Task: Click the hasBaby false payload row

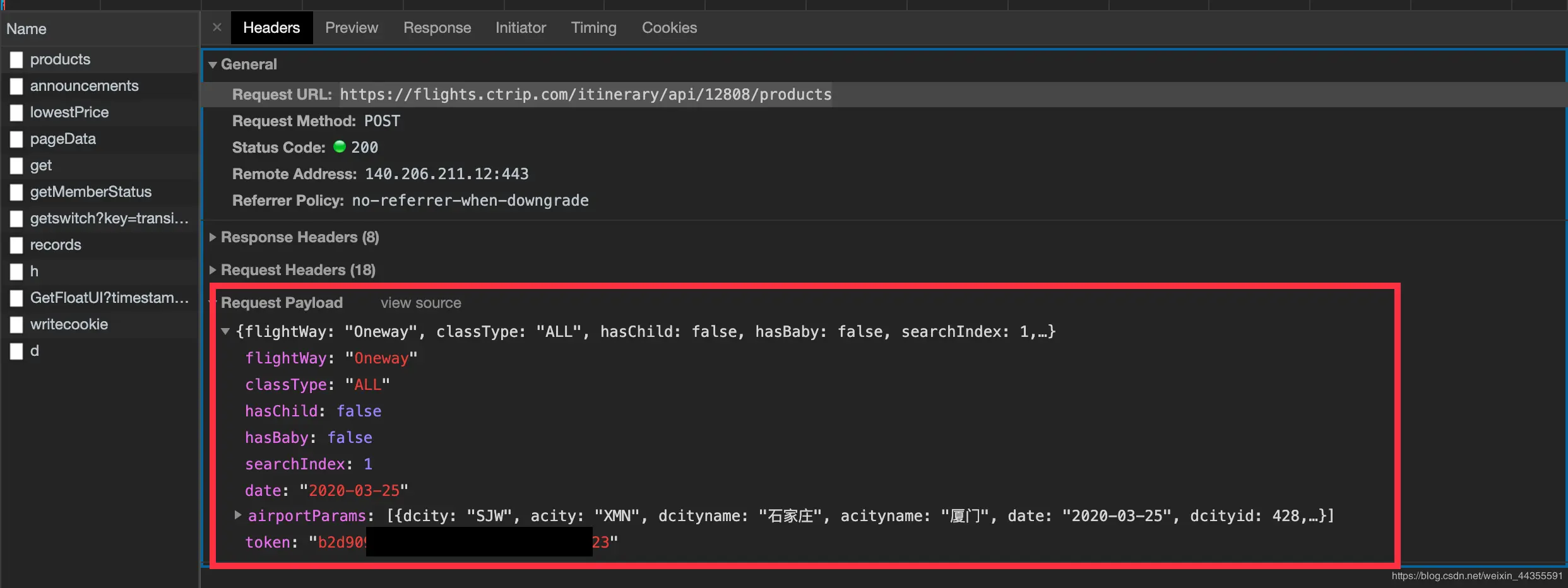Action: 309,438
